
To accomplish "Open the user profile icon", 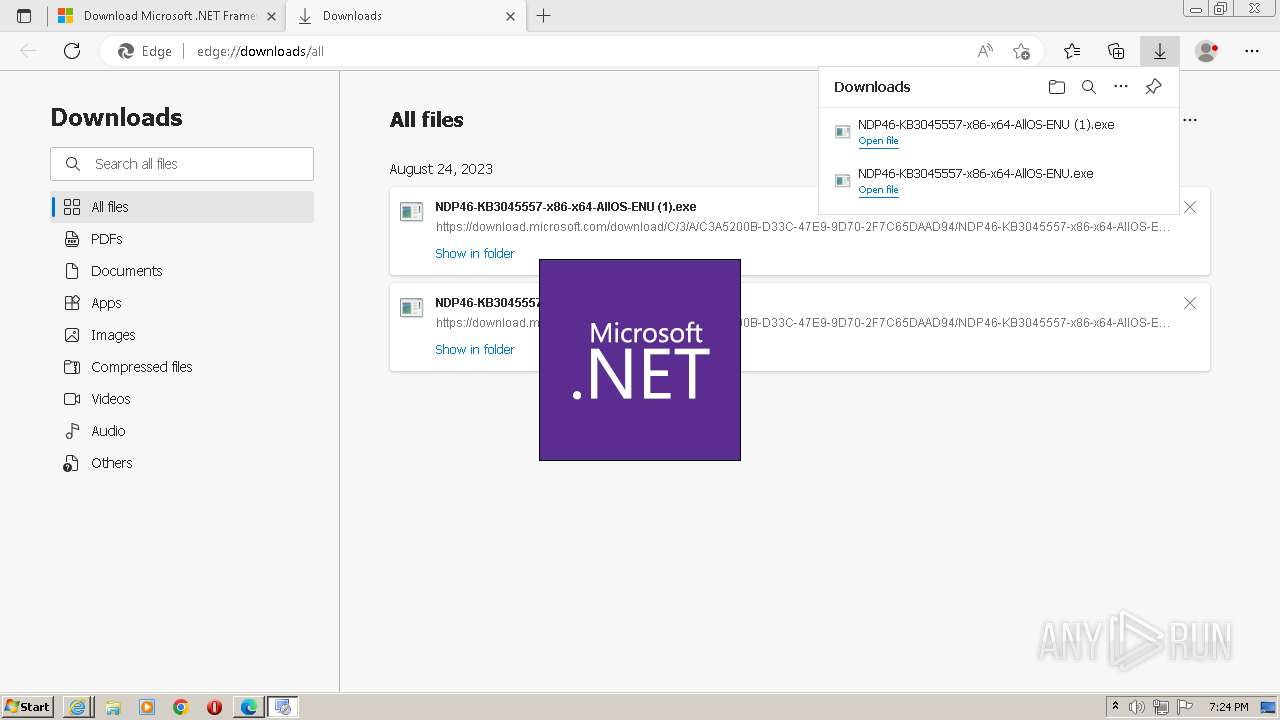I will point(1207,51).
